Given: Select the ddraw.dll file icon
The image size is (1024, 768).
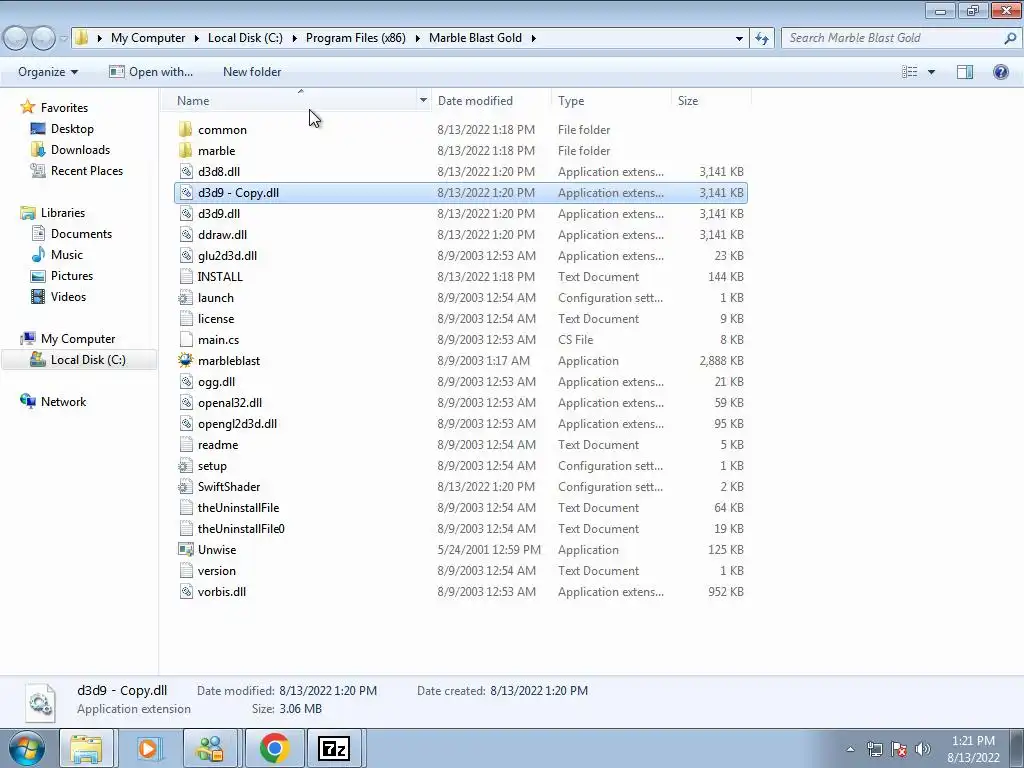Looking at the screenshot, I should (186, 234).
